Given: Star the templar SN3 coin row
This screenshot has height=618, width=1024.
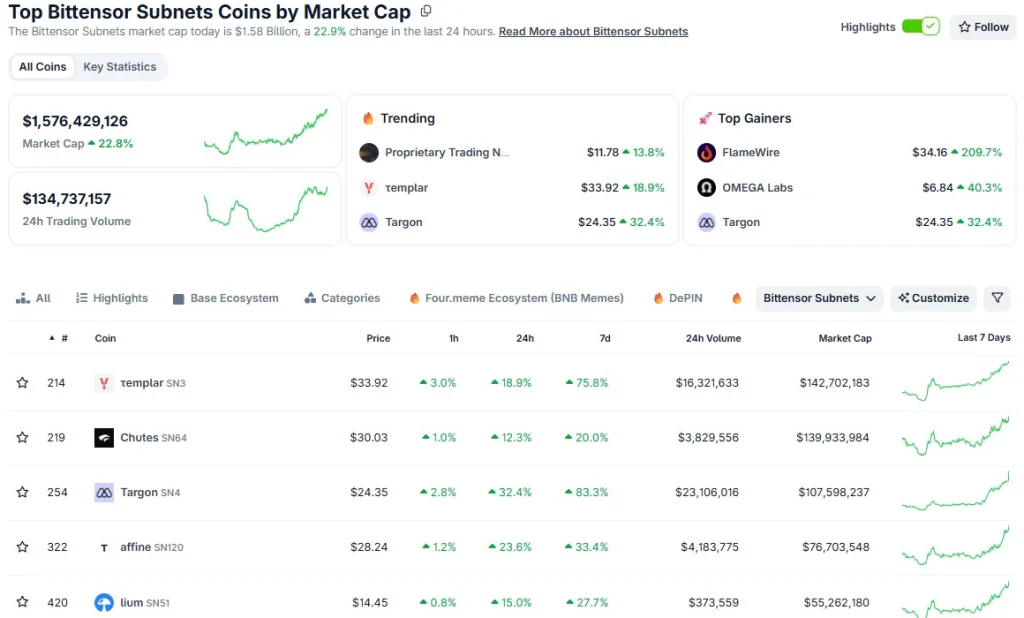Looking at the screenshot, I should (x=23, y=383).
